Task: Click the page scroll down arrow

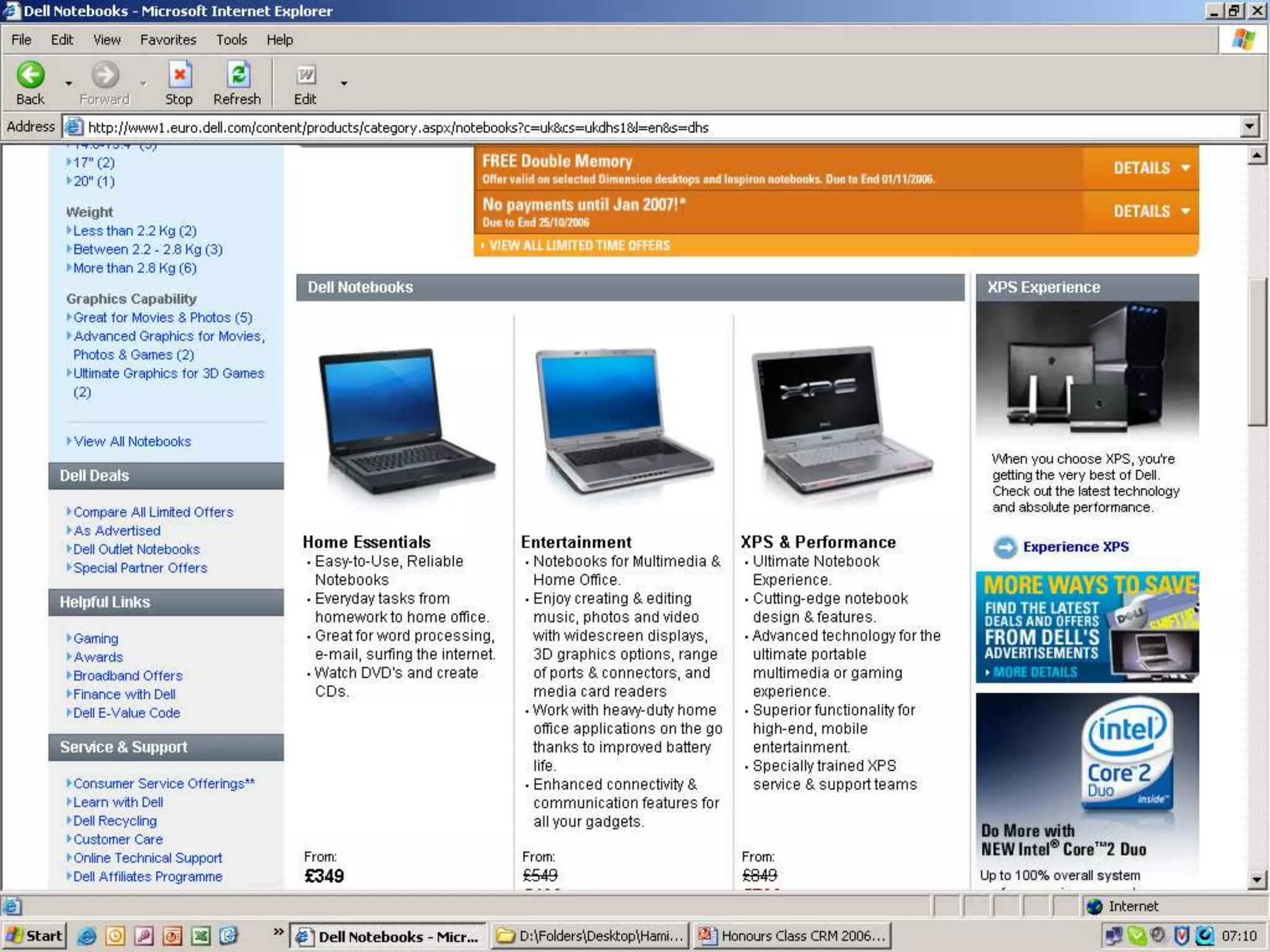Action: (1256, 879)
